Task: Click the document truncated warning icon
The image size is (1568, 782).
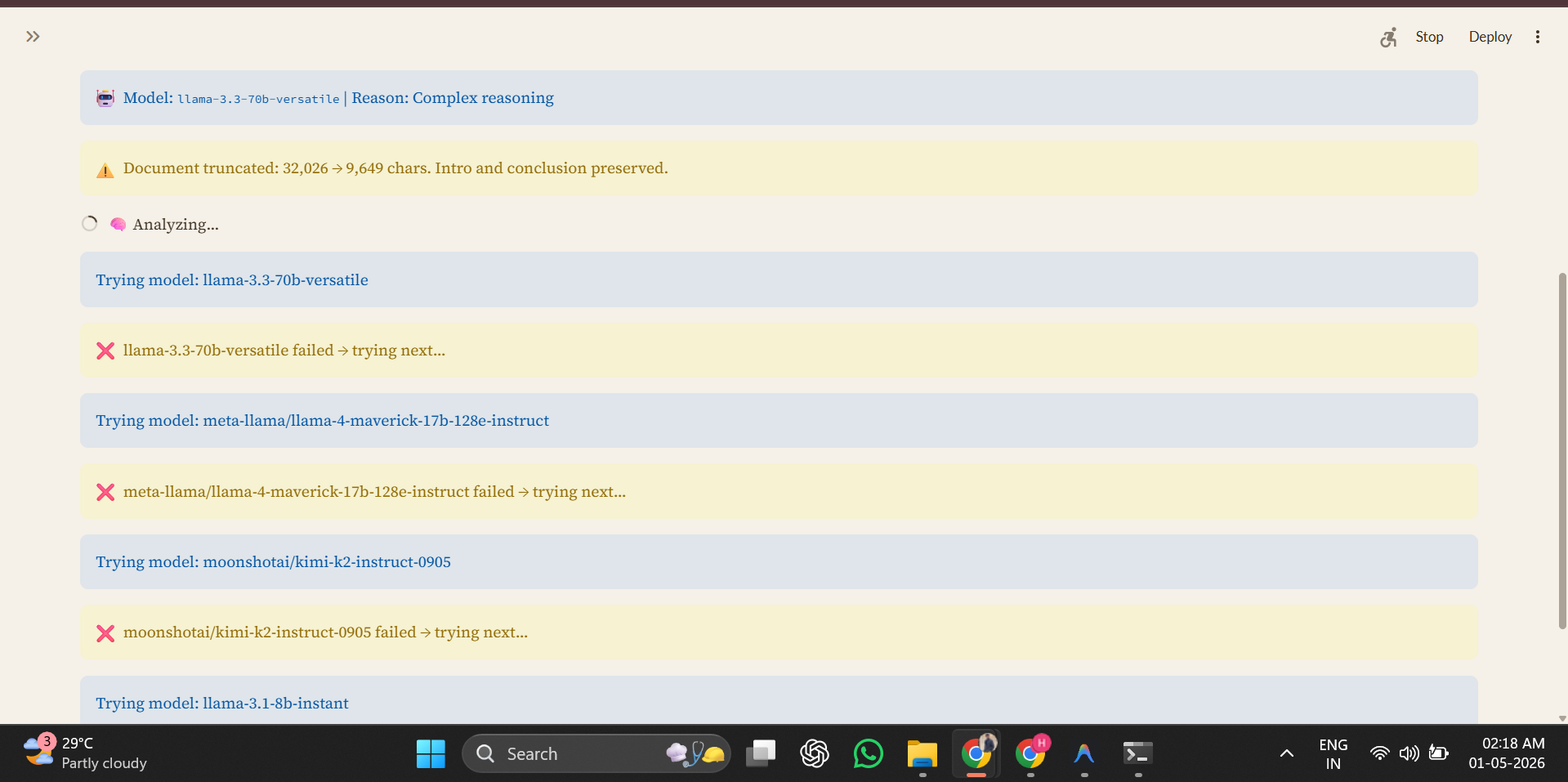Action: [x=105, y=169]
